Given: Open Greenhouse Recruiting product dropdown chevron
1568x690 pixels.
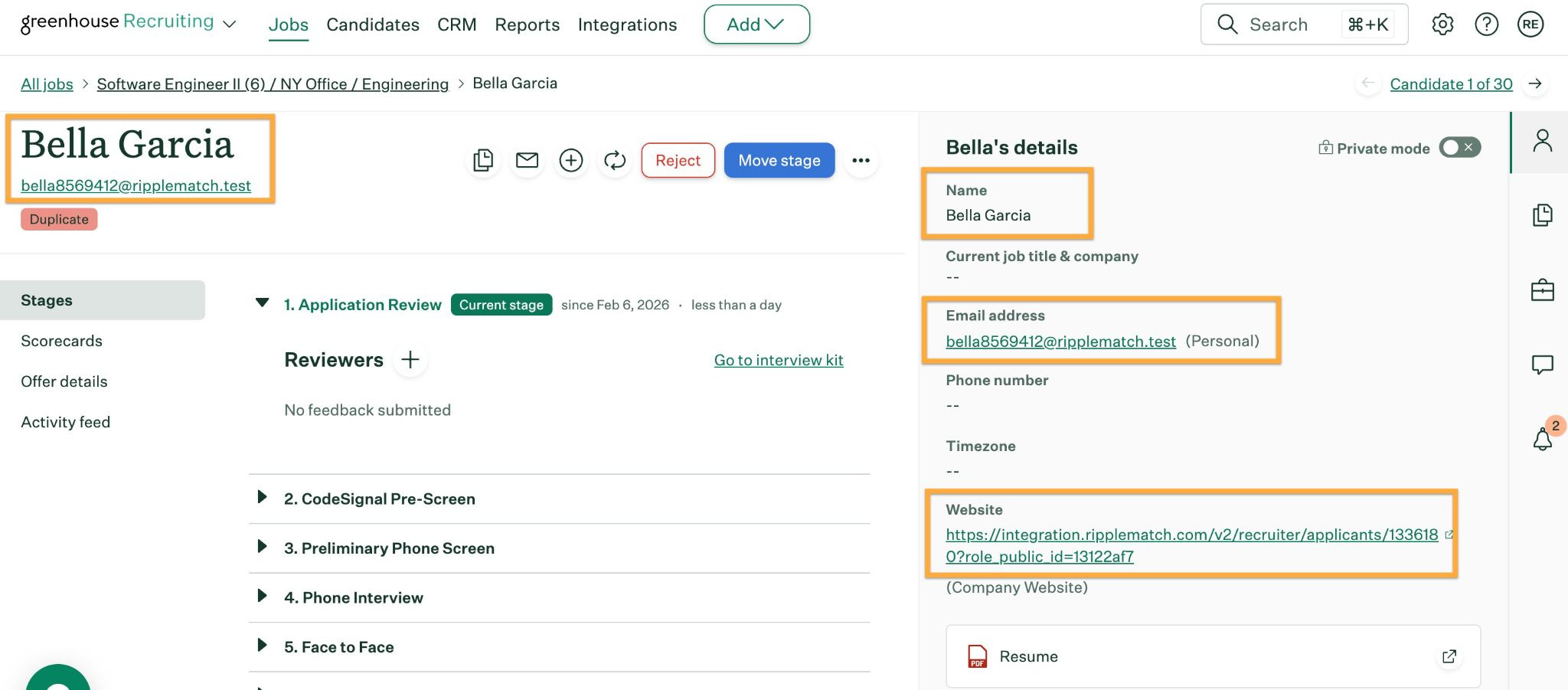Looking at the screenshot, I should pyautogui.click(x=229, y=25).
